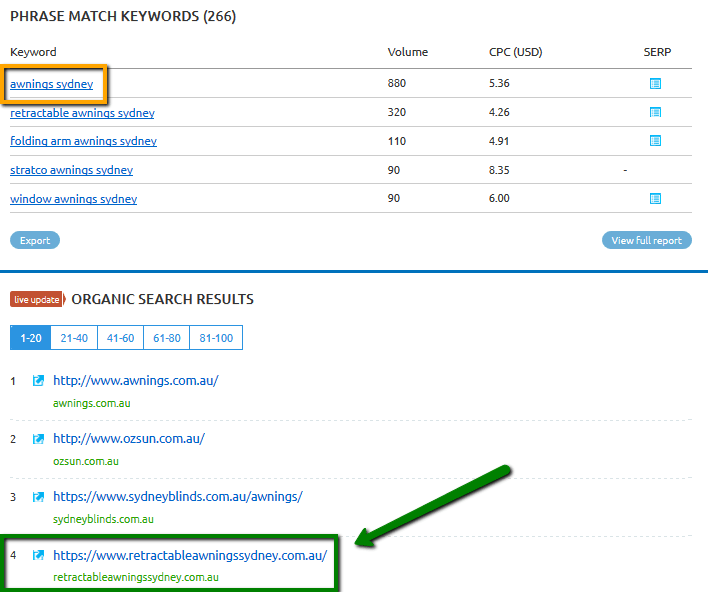The height and width of the screenshot is (592, 708).
Task: Open external link icon for retractableawningssydney.com.au result
Action: coord(38,555)
